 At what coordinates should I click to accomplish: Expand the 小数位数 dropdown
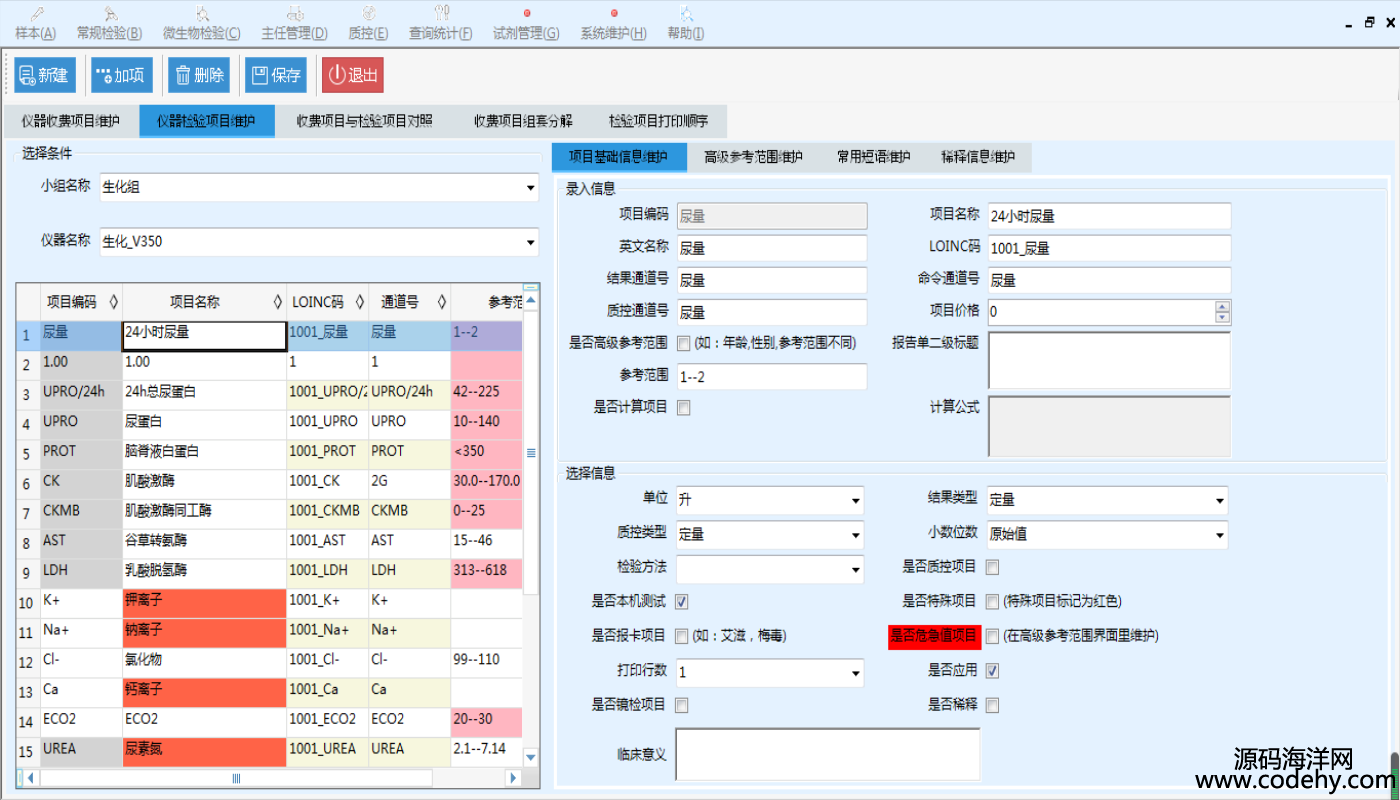click(x=1219, y=535)
